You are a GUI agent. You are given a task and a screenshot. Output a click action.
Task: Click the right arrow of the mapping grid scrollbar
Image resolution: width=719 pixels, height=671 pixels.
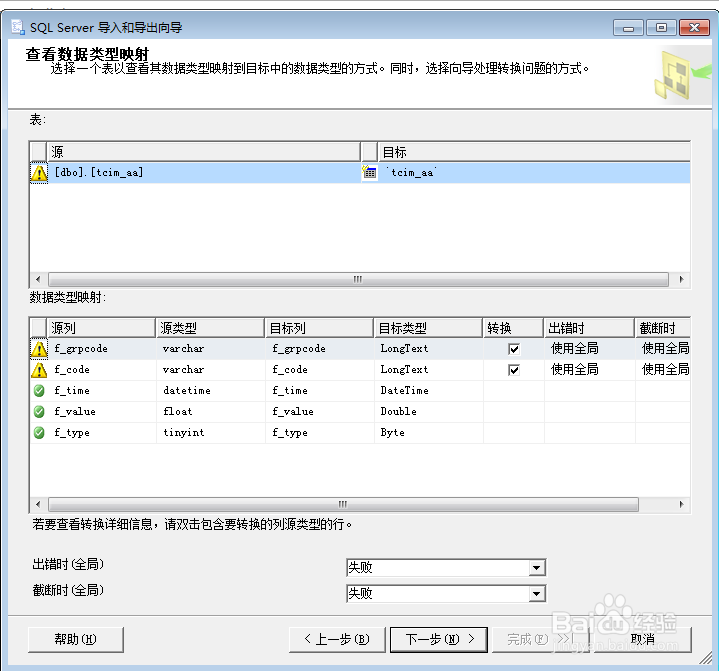(681, 505)
